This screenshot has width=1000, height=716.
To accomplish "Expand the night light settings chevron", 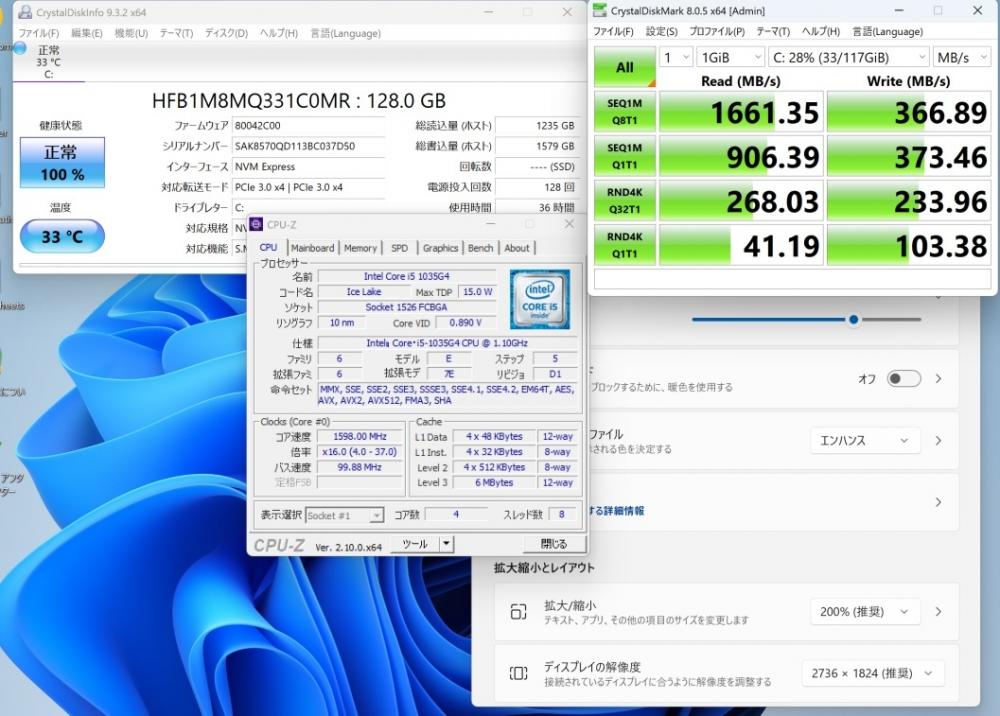I will 939,379.
